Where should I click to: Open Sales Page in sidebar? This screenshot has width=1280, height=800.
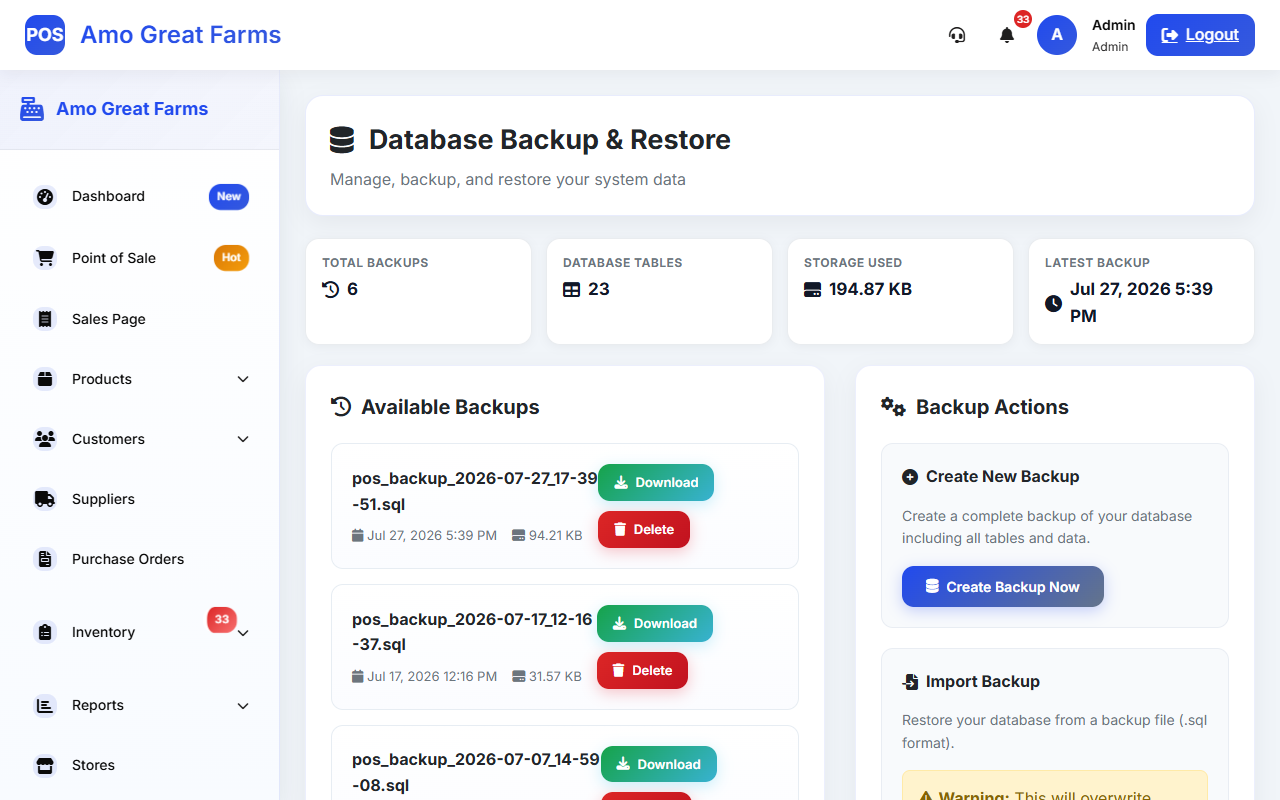tap(140, 319)
